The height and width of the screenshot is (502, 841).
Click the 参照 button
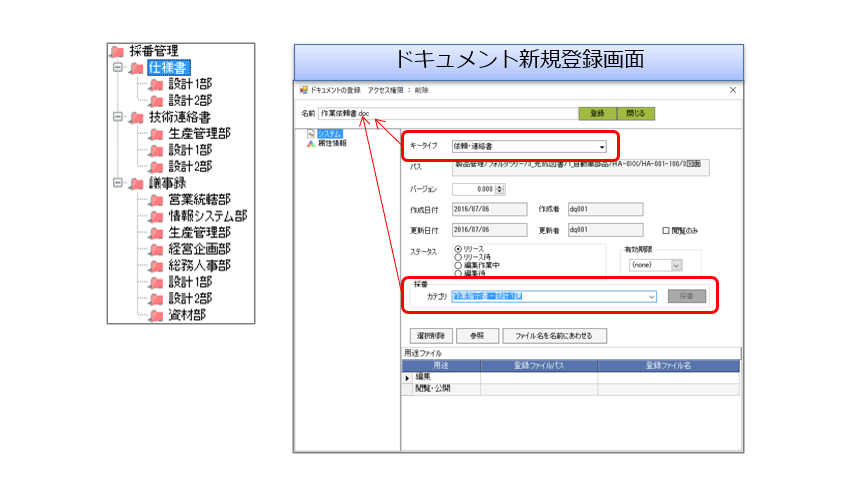477,336
